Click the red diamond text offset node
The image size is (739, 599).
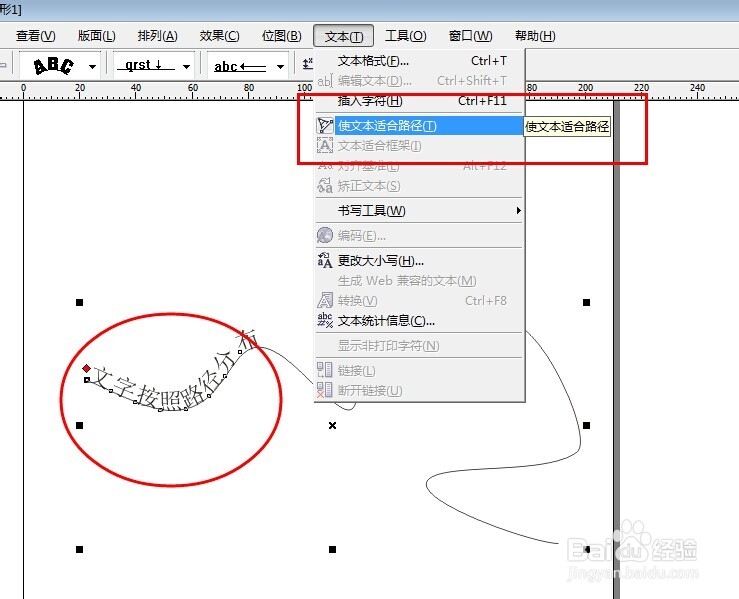tap(86, 368)
